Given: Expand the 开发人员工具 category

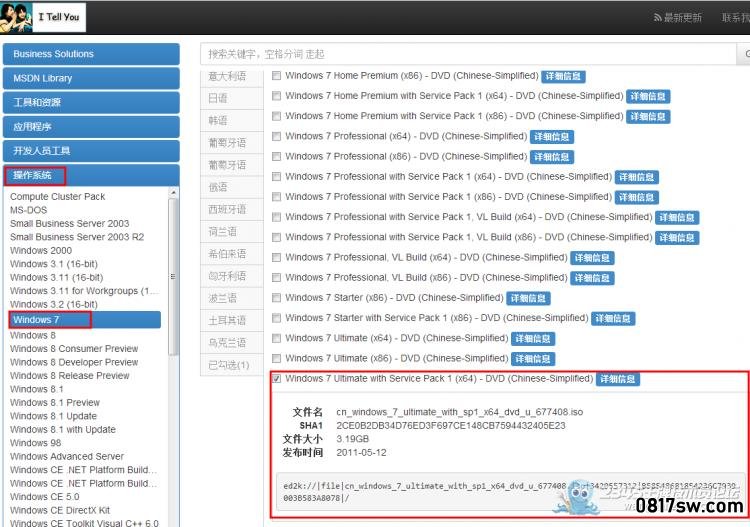Looking at the screenshot, I should pos(91,151).
